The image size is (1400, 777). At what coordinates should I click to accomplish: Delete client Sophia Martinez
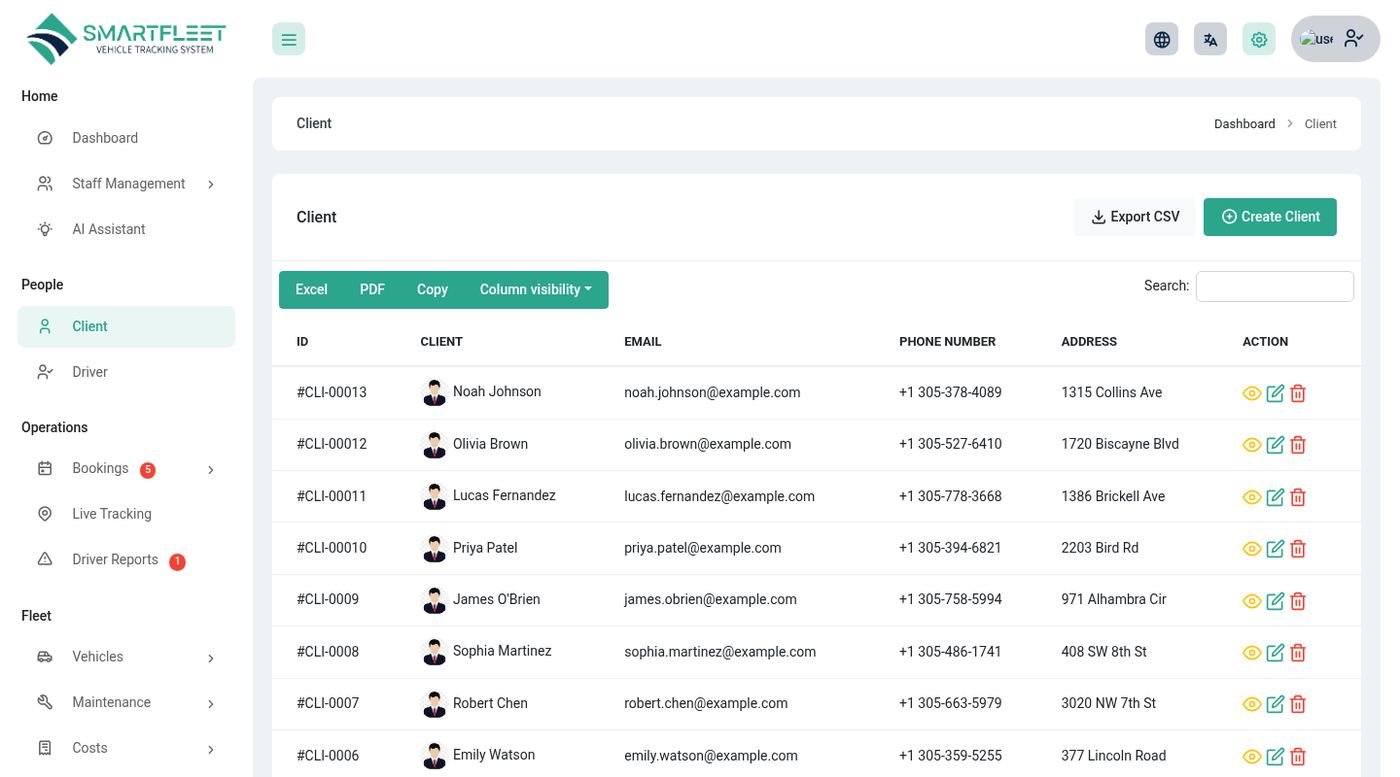point(1298,653)
